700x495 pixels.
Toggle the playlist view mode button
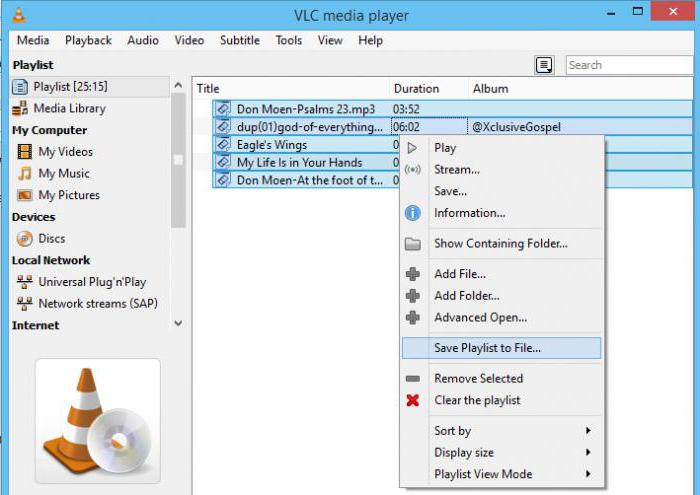[544, 65]
